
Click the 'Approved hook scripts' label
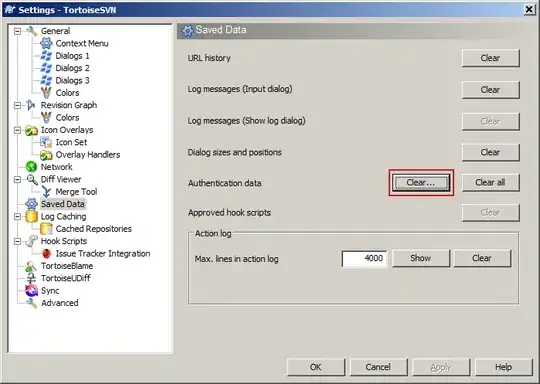[229, 213]
